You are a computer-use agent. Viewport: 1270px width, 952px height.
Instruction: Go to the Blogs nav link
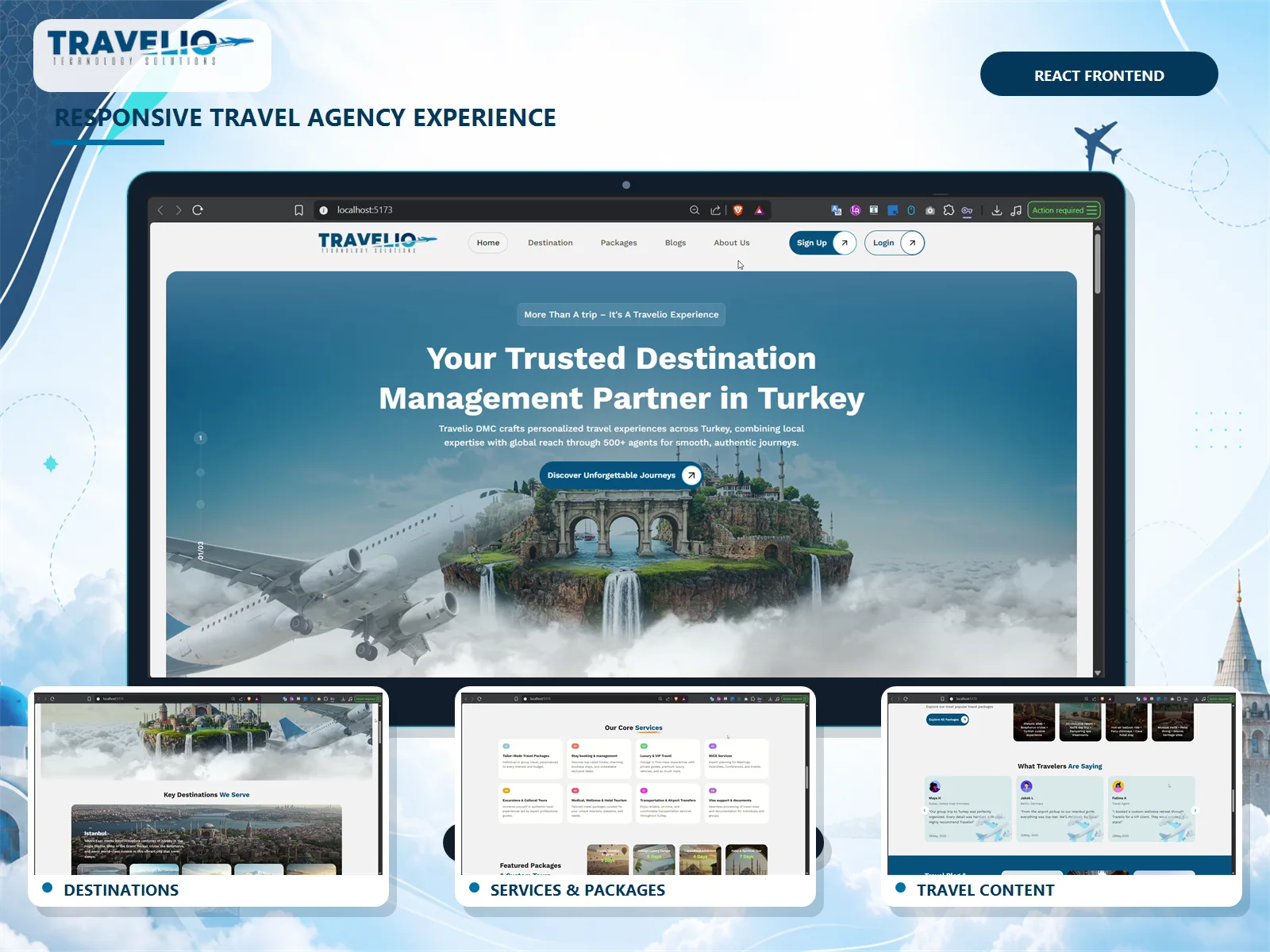pos(675,243)
